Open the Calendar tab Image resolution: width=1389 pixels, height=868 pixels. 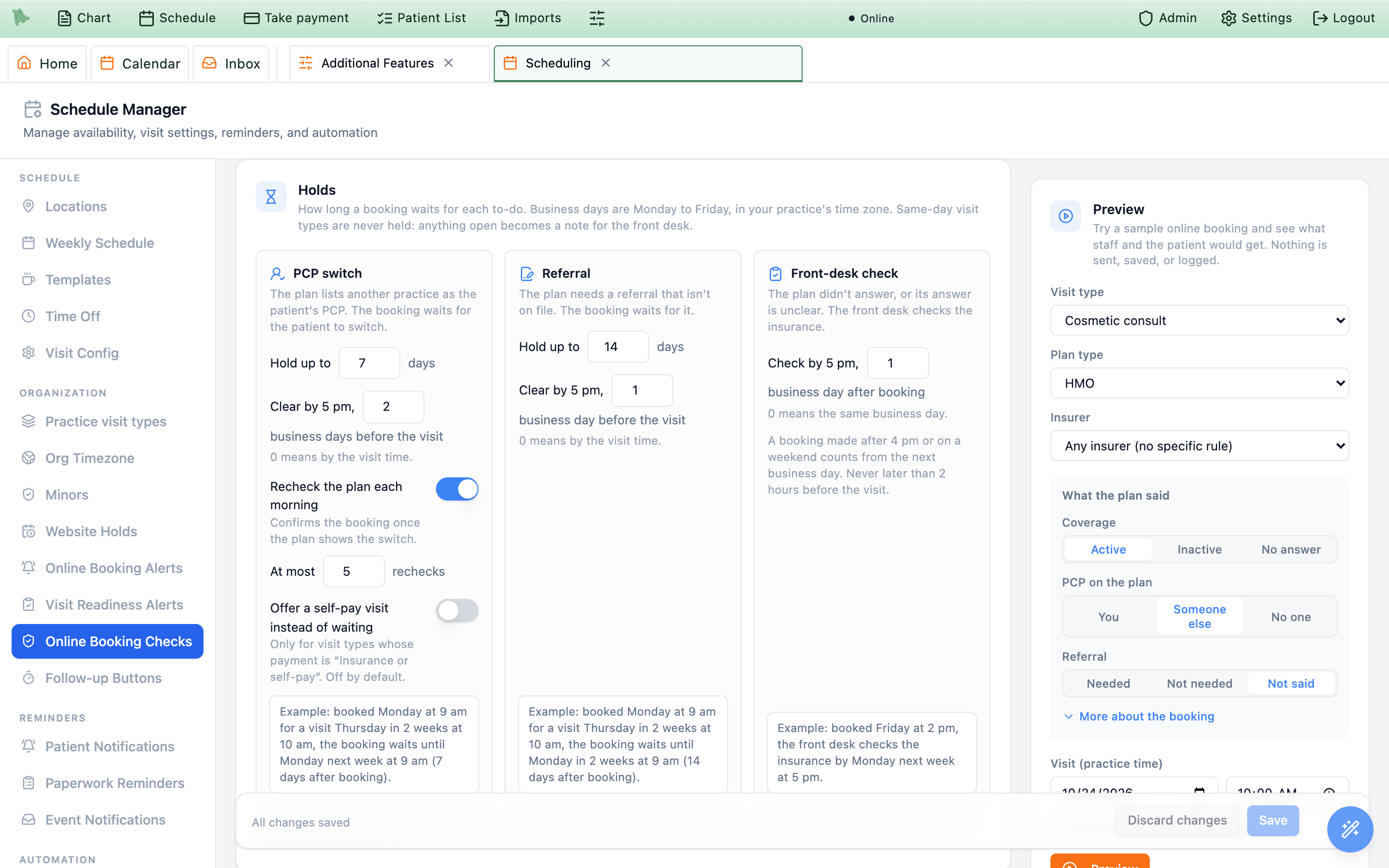(x=140, y=63)
